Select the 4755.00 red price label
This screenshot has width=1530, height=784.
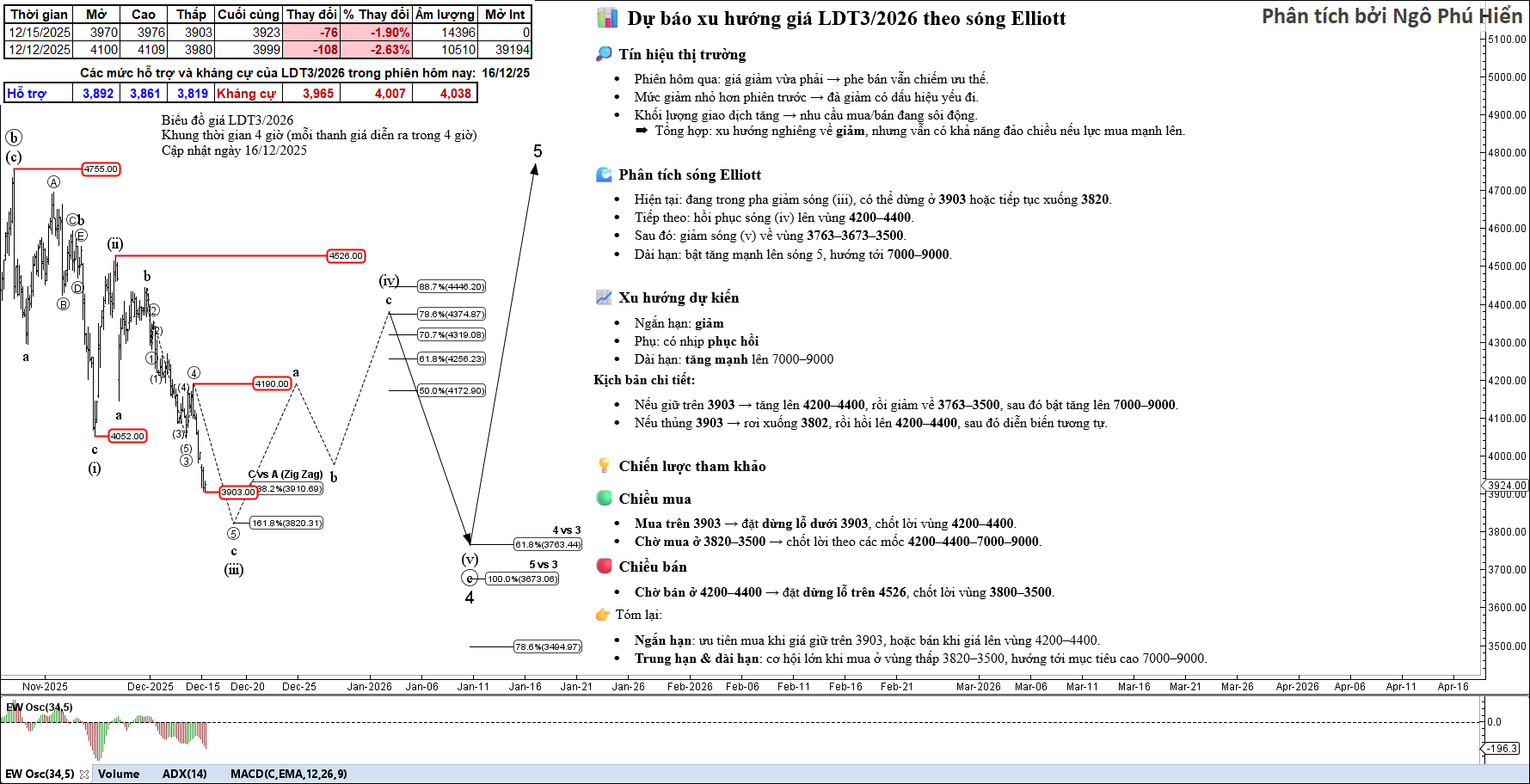(x=101, y=169)
